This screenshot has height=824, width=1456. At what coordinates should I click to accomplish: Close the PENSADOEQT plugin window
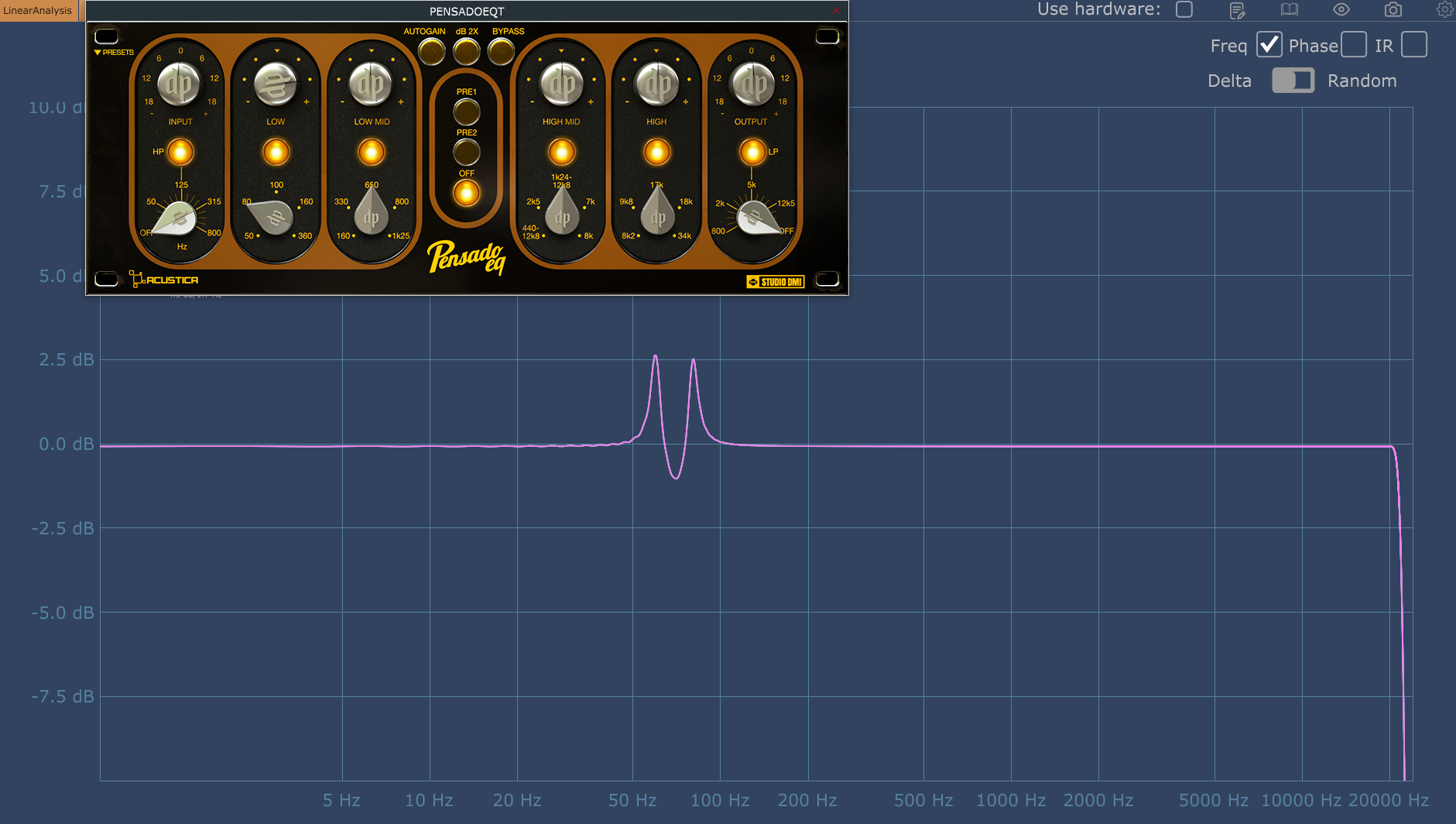836,11
